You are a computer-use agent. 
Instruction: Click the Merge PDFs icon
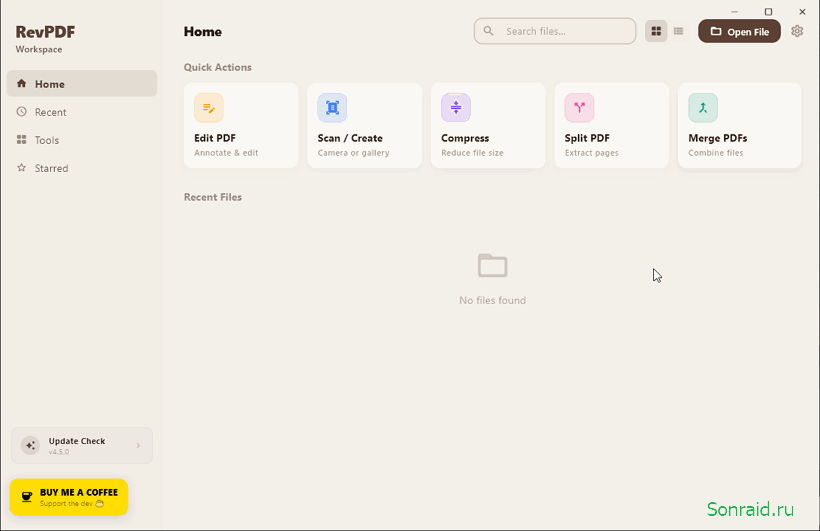tap(703, 108)
